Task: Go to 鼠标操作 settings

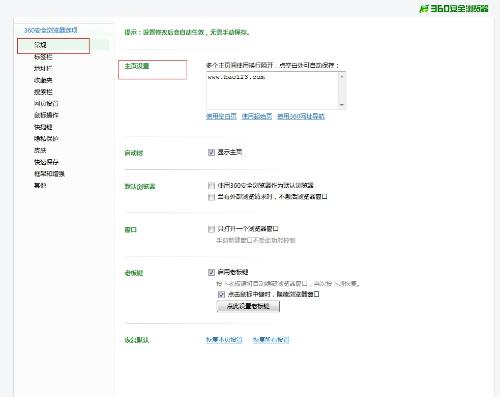Action: coord(46,115)
